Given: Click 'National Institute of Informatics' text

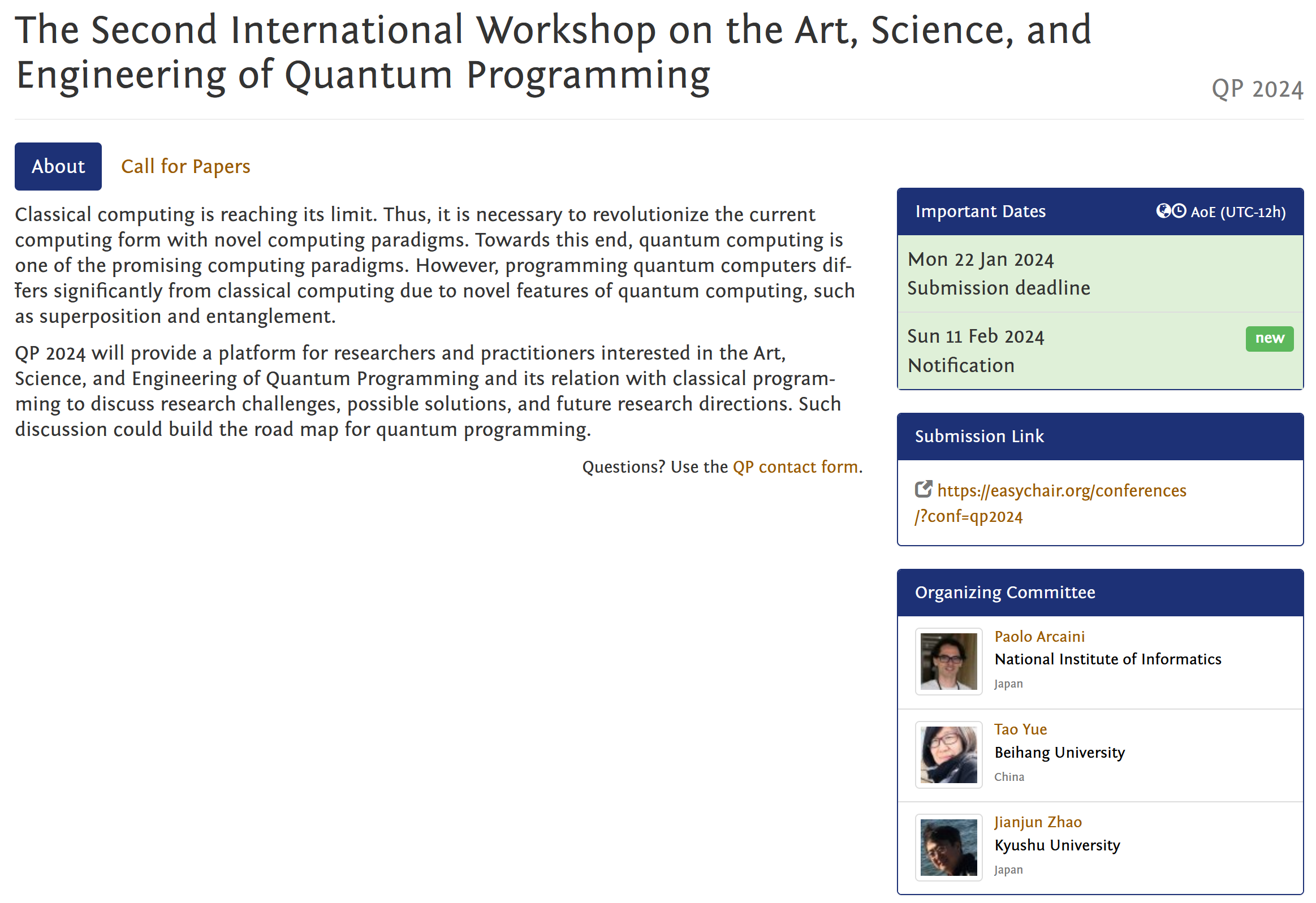Looking at the screenshot, I should [x=1108, y=659].
